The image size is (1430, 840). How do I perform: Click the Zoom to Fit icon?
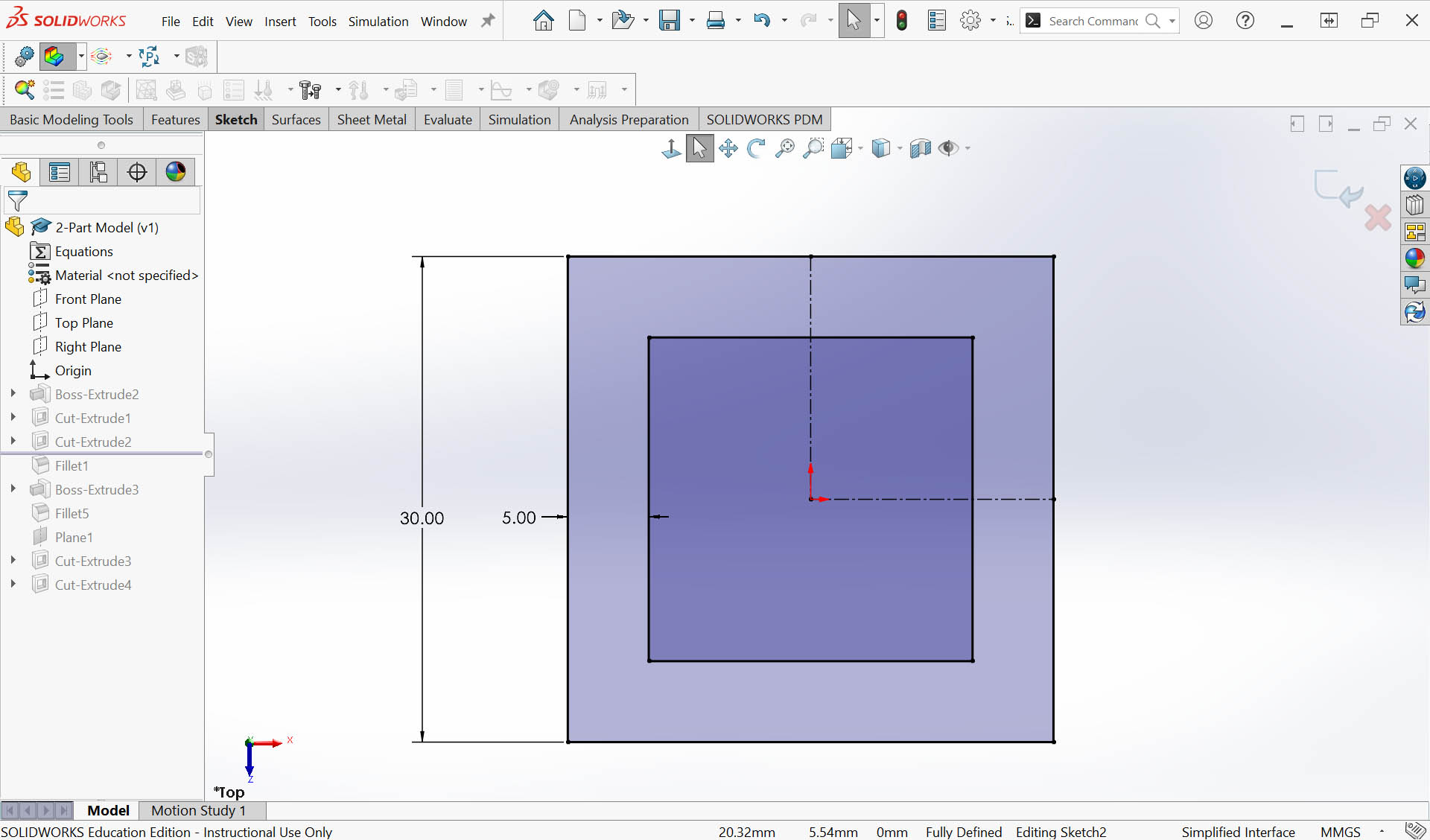pyautogui.click(x=784, y=148)
